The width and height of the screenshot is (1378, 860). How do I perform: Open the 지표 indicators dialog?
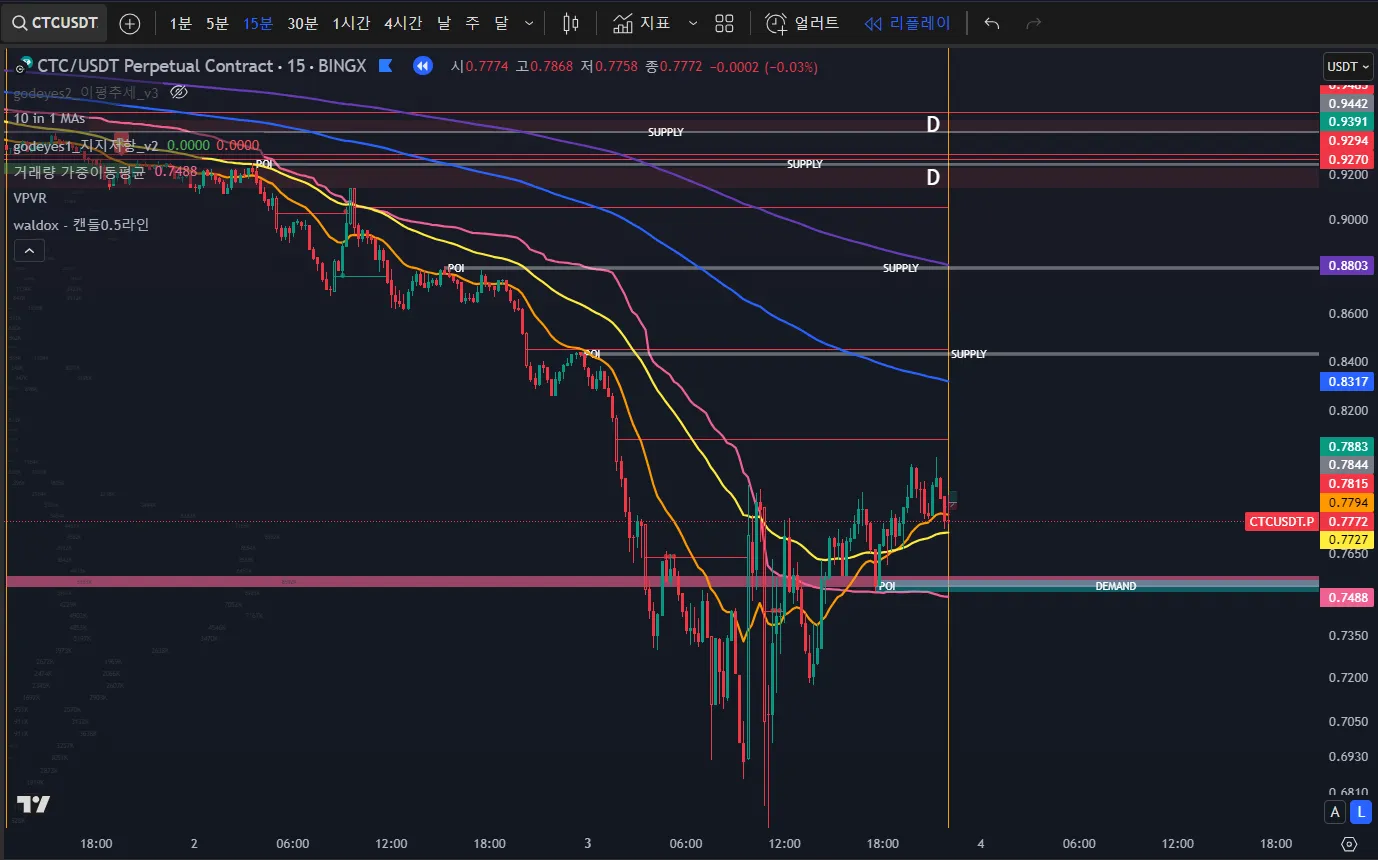click(x=642, y=23)
